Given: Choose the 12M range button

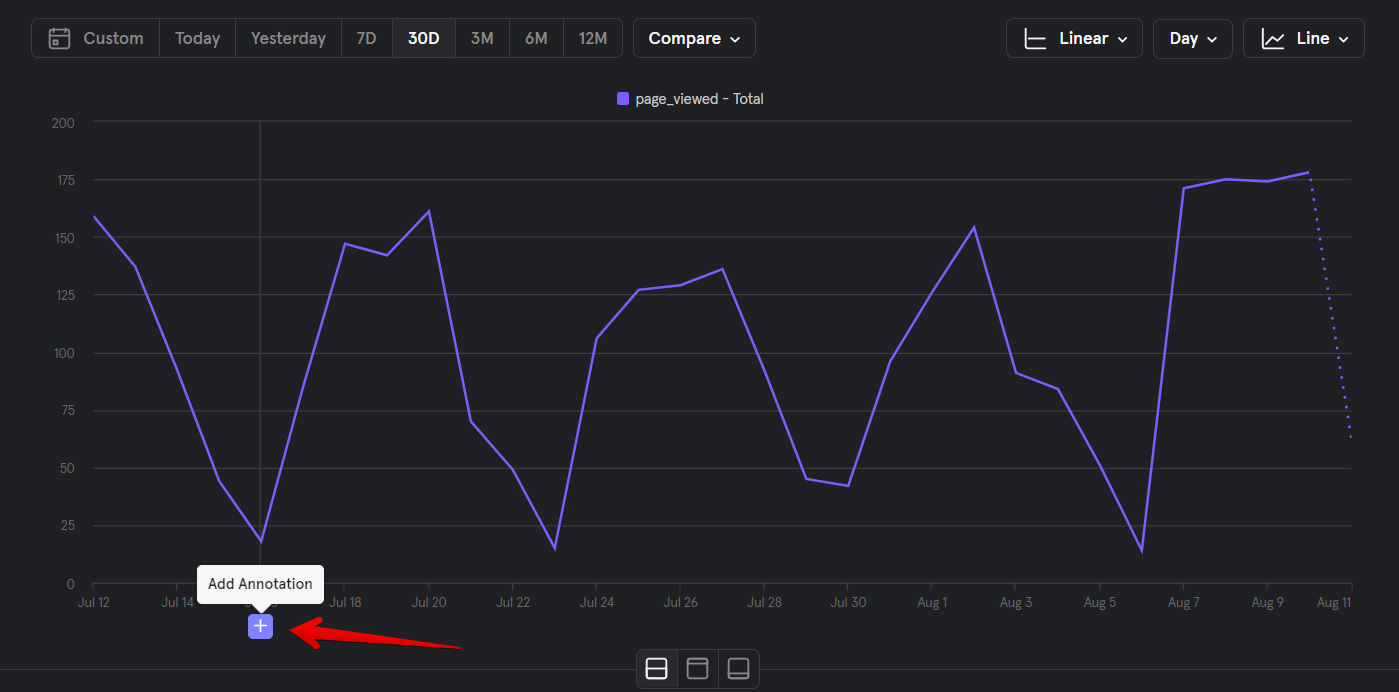Looking at the screenshot, I should pos(592,38).
